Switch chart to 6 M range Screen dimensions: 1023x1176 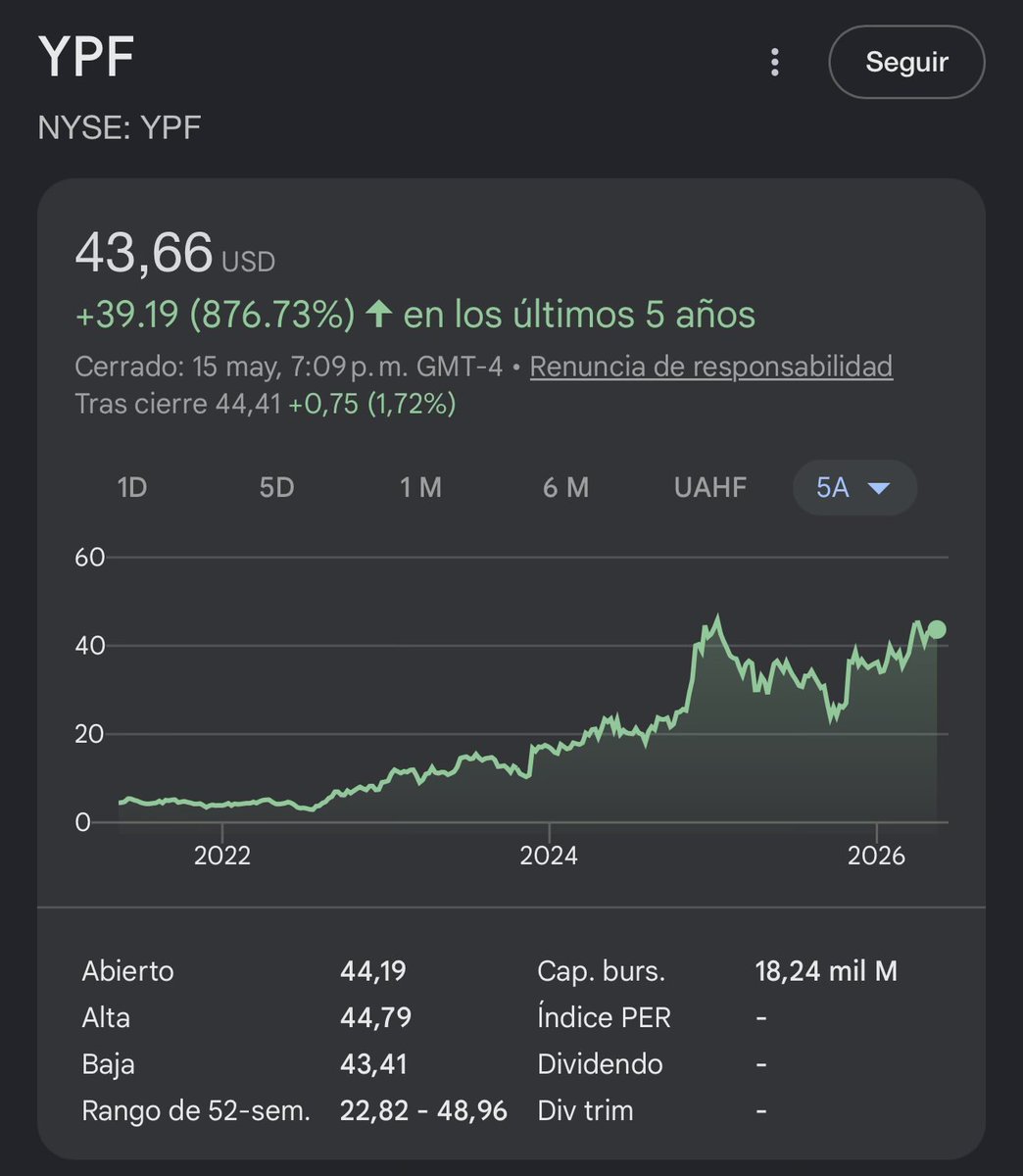(x=565, y=487)
